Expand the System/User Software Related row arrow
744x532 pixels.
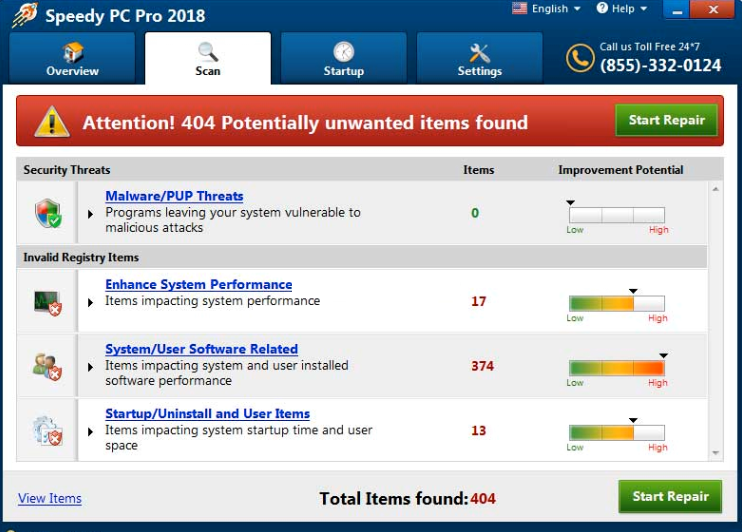91,367
